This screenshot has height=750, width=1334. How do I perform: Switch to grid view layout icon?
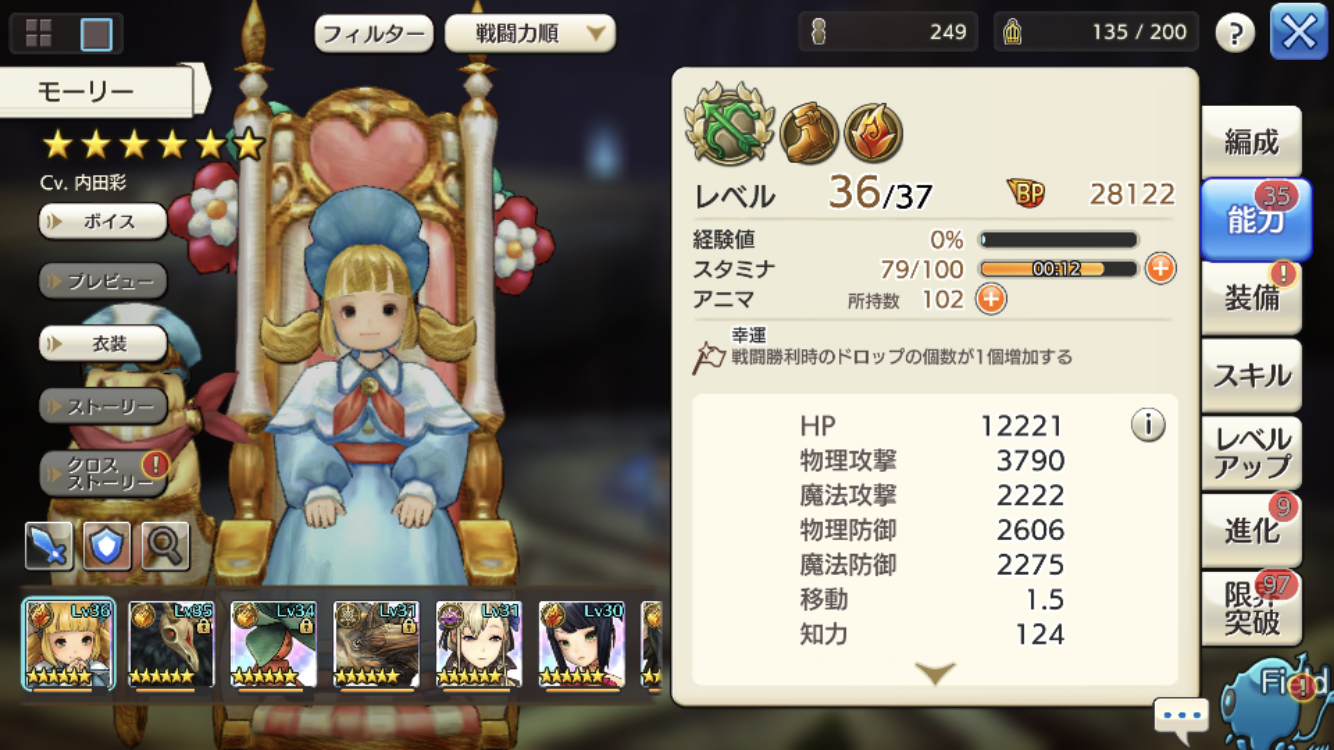(39, 33)
